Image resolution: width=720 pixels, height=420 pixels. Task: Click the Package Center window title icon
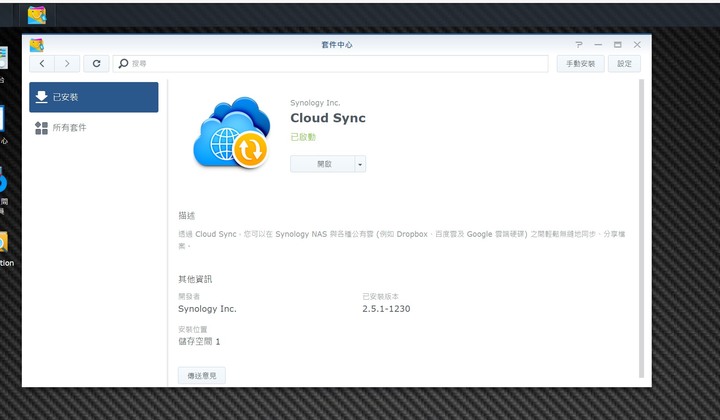[x=37, y=45]
